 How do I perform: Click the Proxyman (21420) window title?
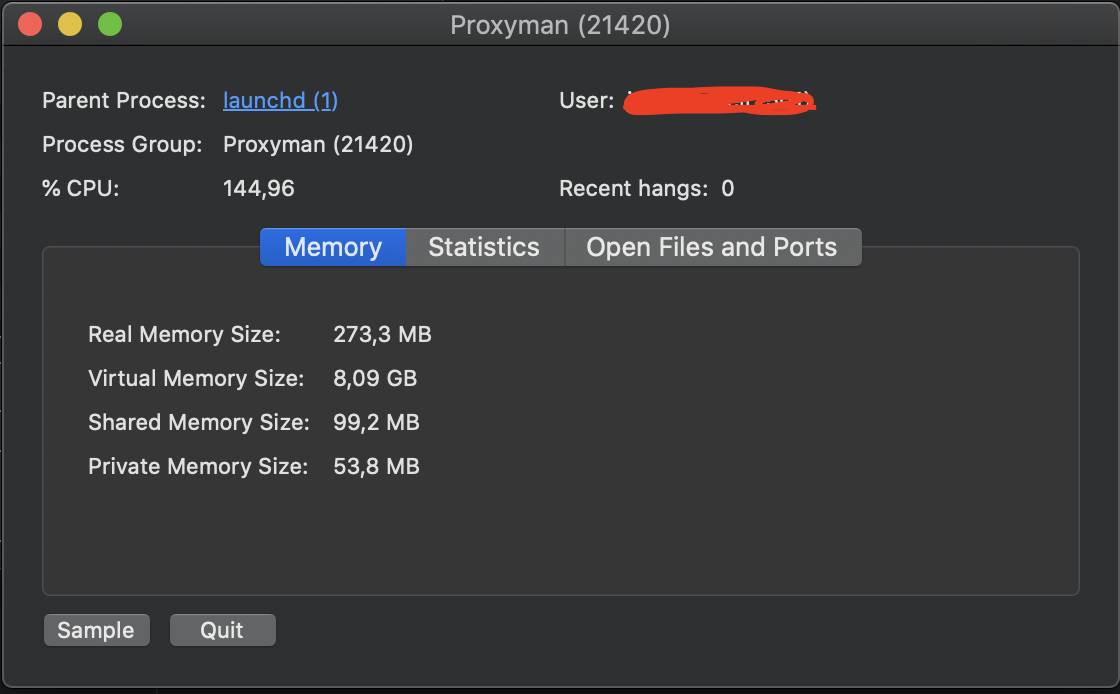pyautogui.click(x=560, y=25)
